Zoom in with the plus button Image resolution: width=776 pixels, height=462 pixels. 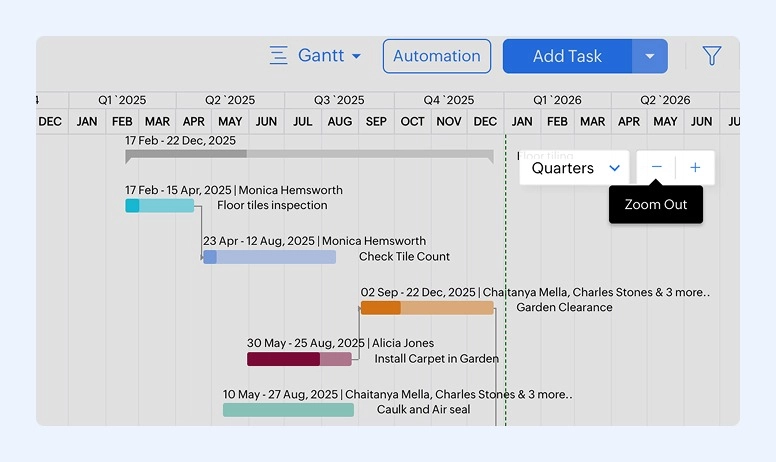[695, 167]
